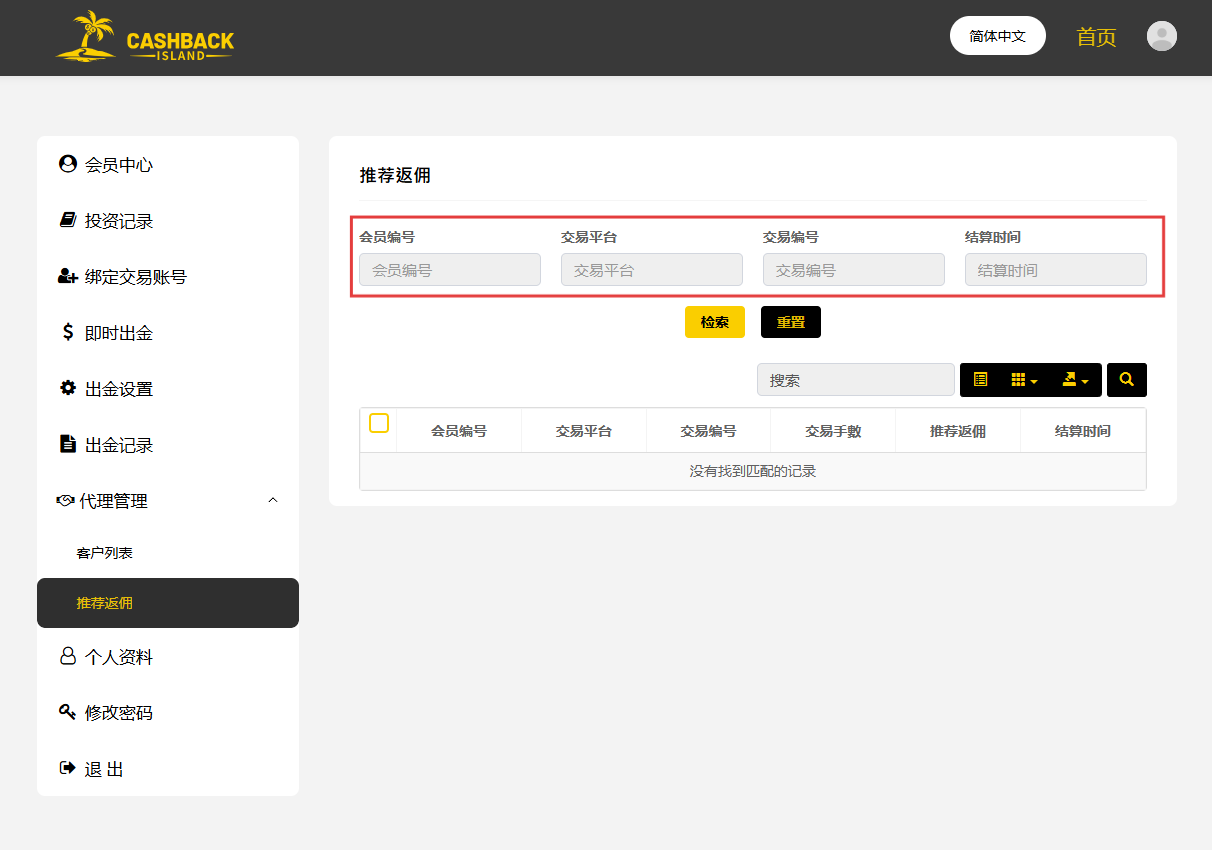1212x850 pixels.
Task: Click the yellow 检索 button
Action: click(x=715, y=322)
